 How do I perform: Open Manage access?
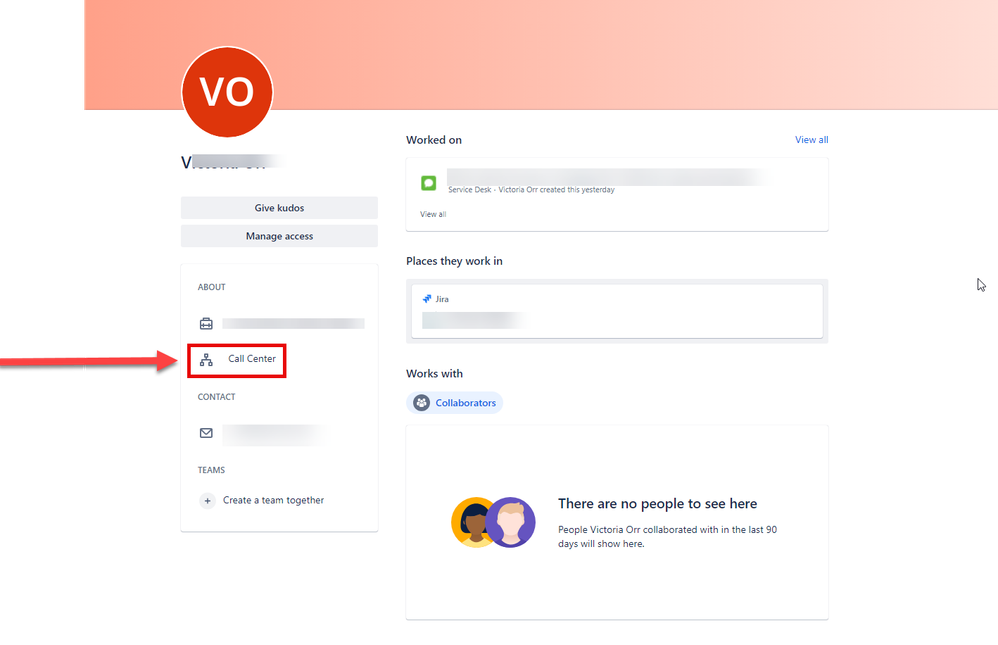pyautogui.click(x=279, y=236)
